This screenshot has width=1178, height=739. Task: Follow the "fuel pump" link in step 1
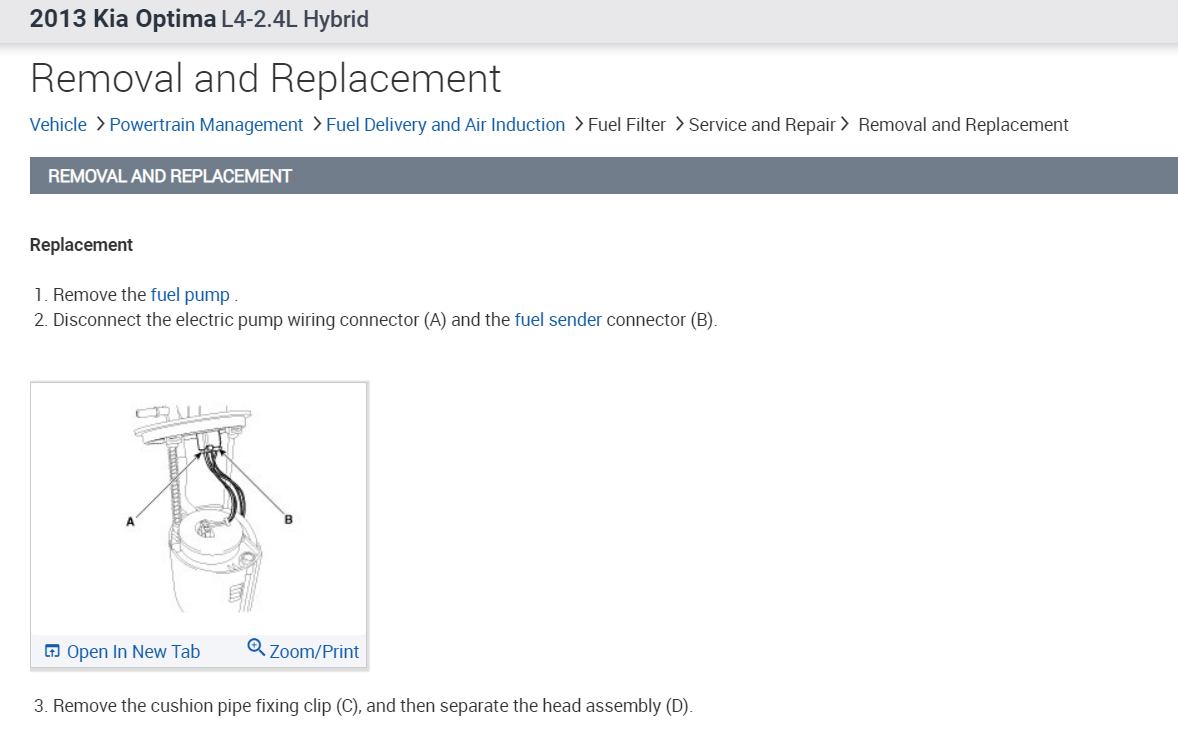click(190, 295)
